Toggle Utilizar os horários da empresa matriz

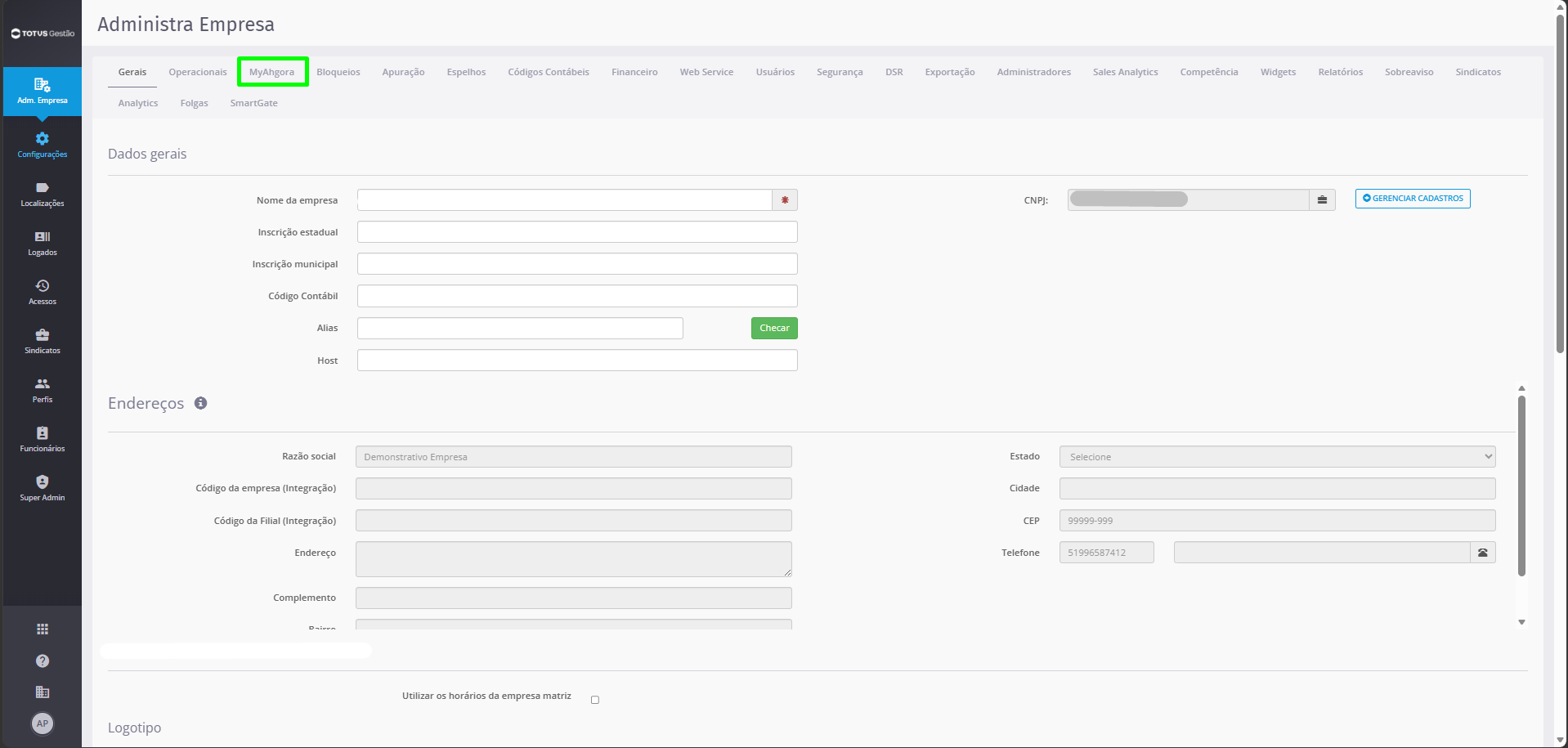coord(595,700)
